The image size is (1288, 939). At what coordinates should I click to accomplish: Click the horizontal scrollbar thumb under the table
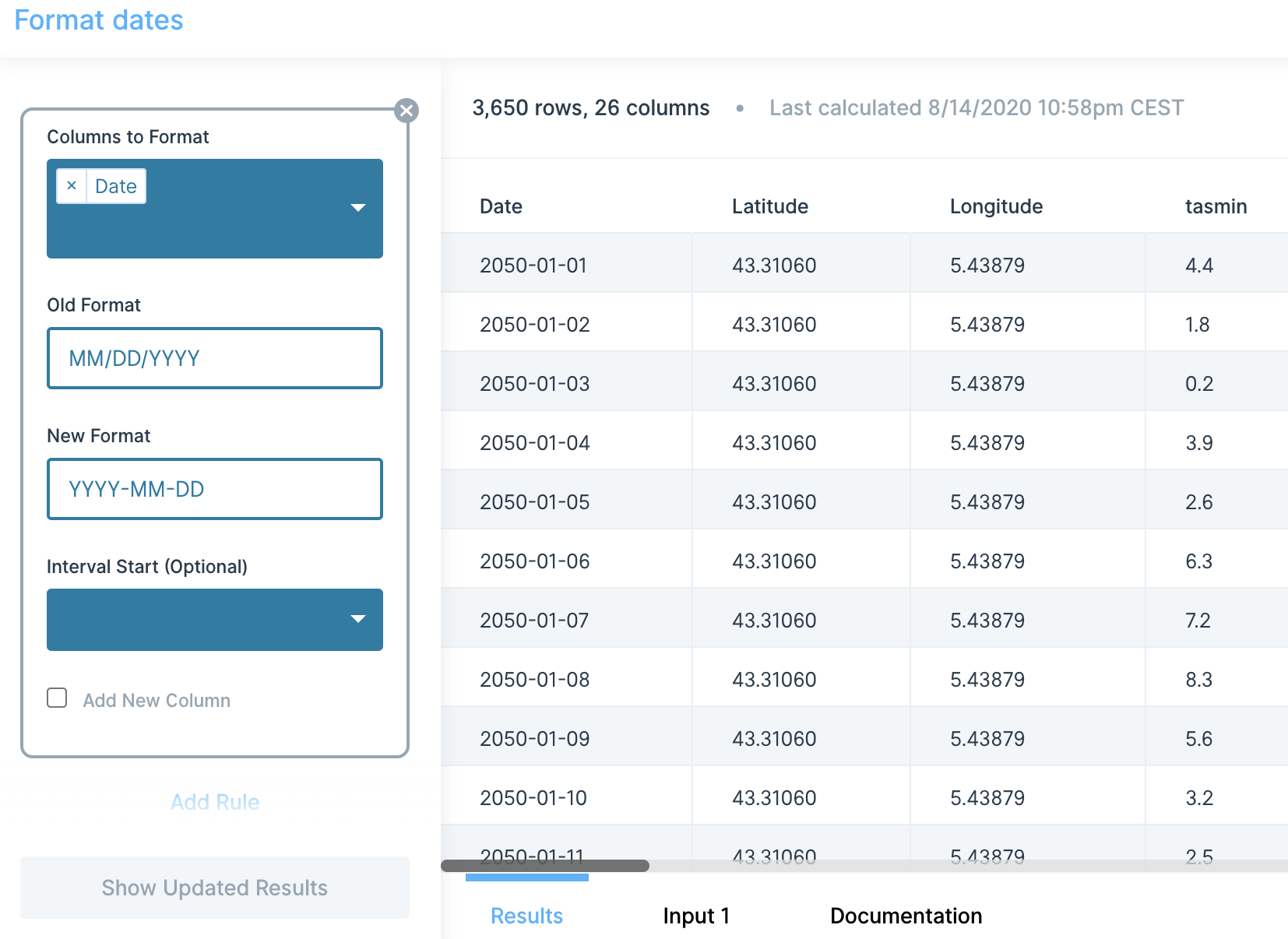pyautogui.click(x=545, y=866)
